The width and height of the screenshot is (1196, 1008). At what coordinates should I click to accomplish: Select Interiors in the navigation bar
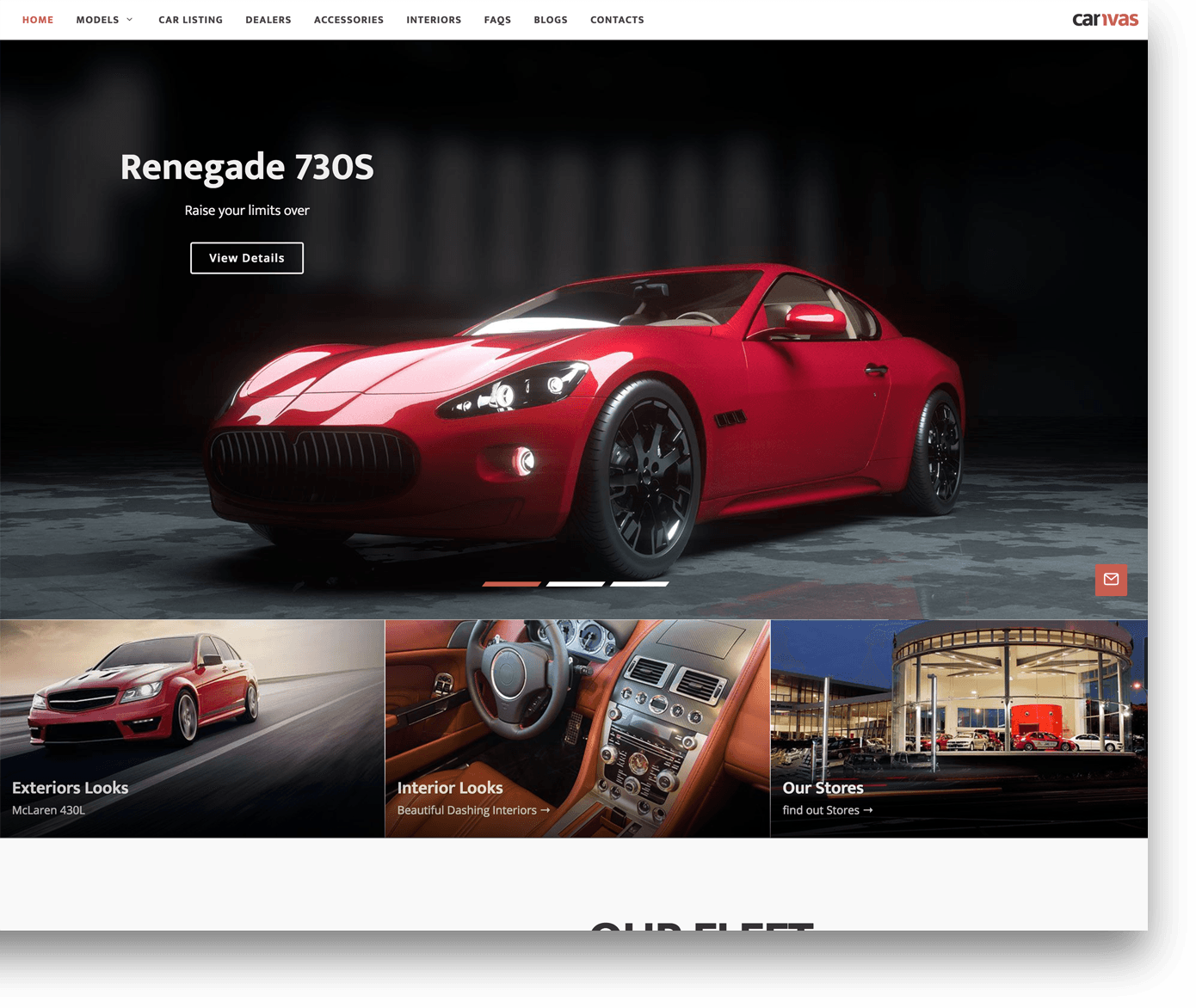(x=434, y=20)
